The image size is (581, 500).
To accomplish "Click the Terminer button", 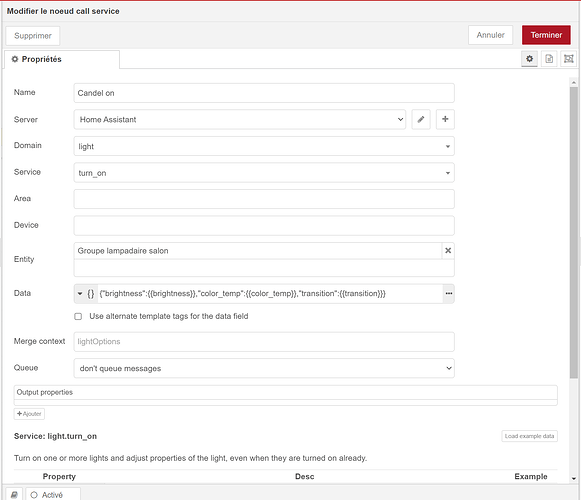I will coord(546,35).
